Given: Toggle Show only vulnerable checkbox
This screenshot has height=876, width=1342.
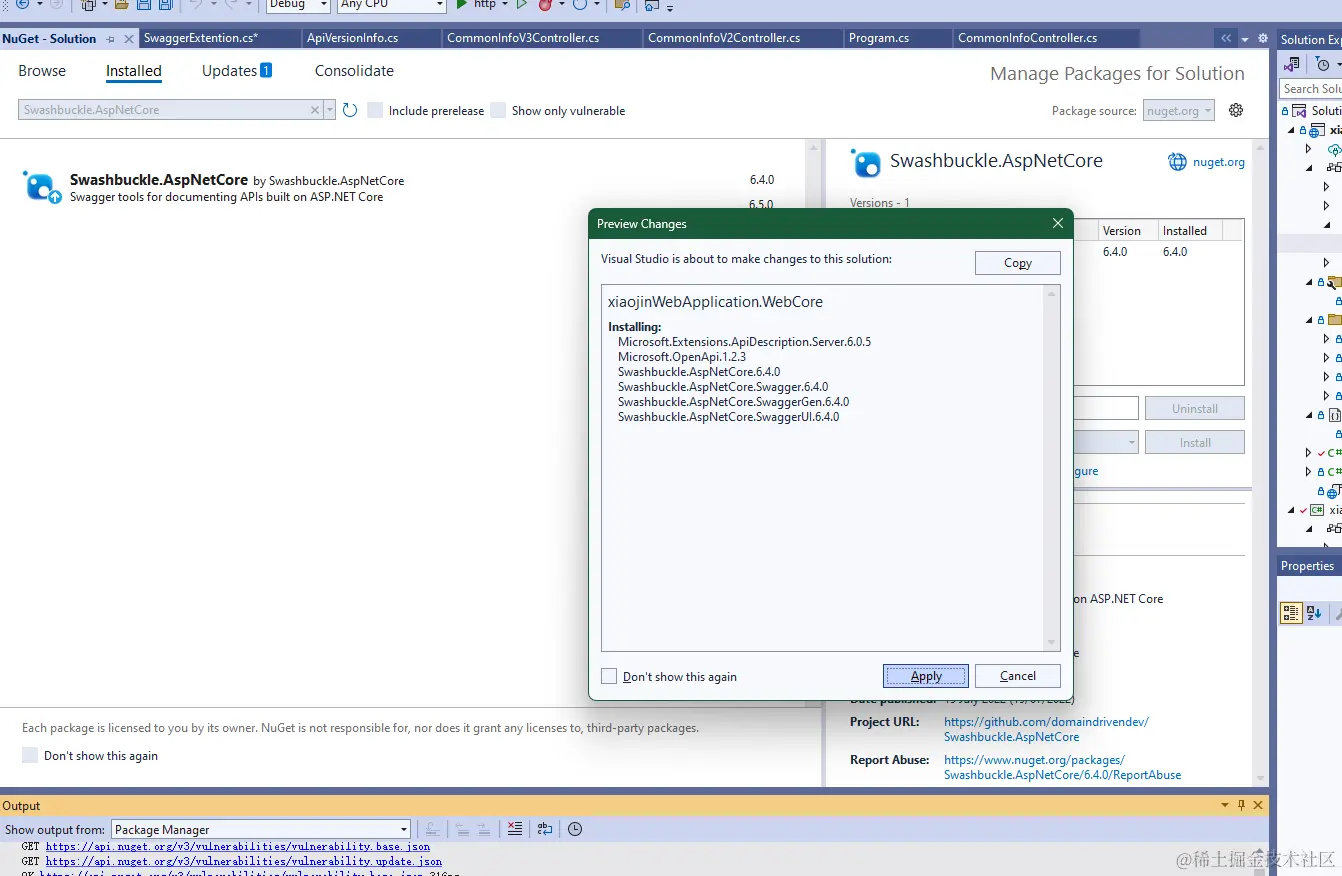Looking at the screenshot, I should point(498,110).
